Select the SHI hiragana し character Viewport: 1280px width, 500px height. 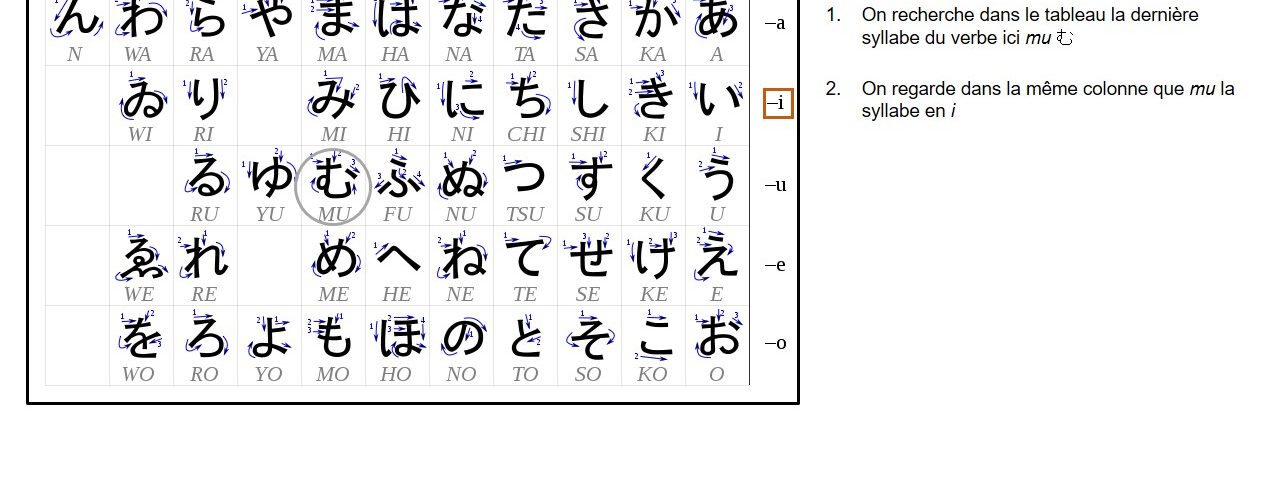pos(588,98)
